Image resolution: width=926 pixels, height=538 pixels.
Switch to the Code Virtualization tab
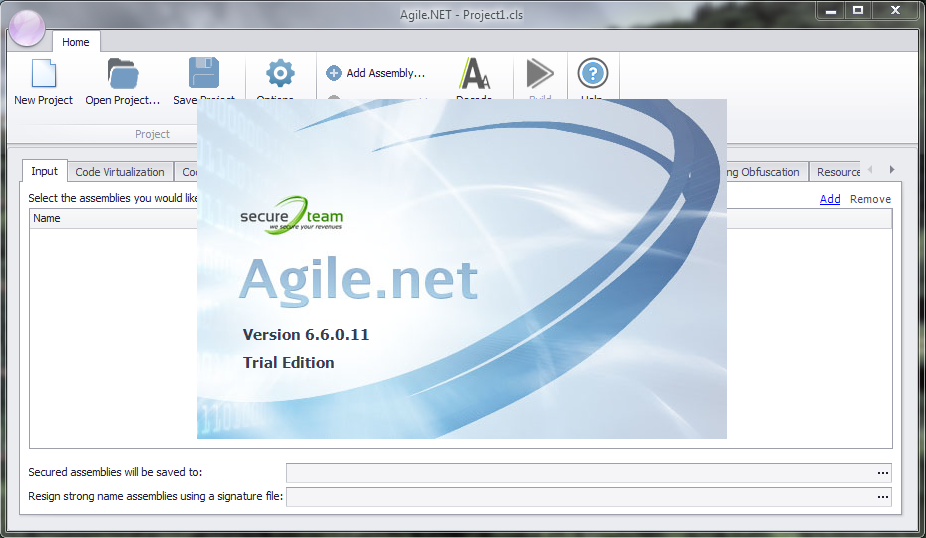tap(120, 172)
